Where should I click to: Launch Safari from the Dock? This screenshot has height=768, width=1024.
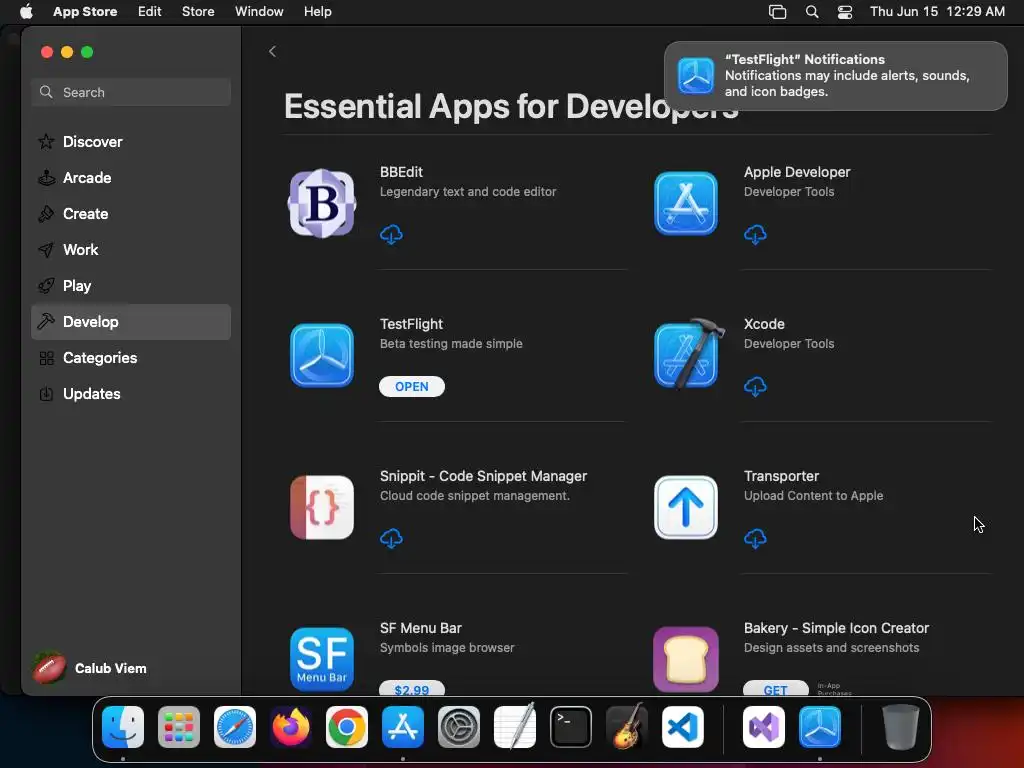[x=235, y=727]
